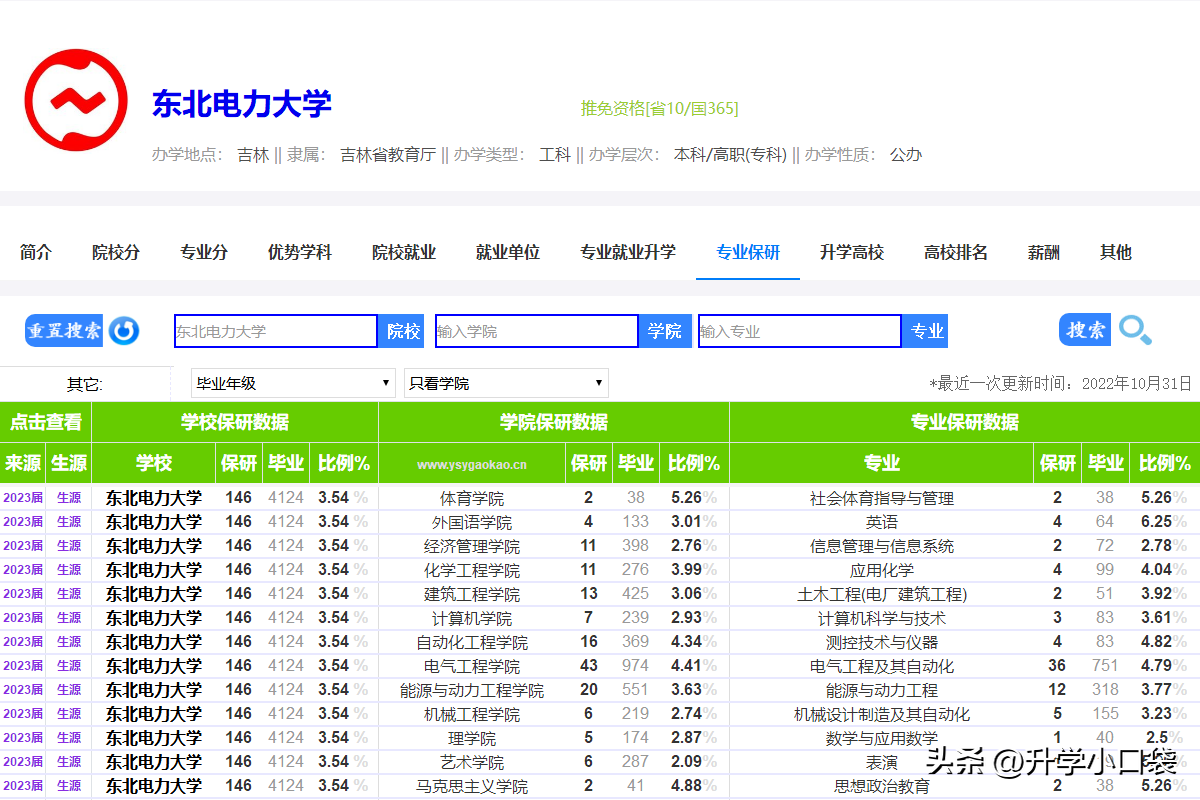Select the 优势学科 tab
1200x800 pixels.
[300, 252]
